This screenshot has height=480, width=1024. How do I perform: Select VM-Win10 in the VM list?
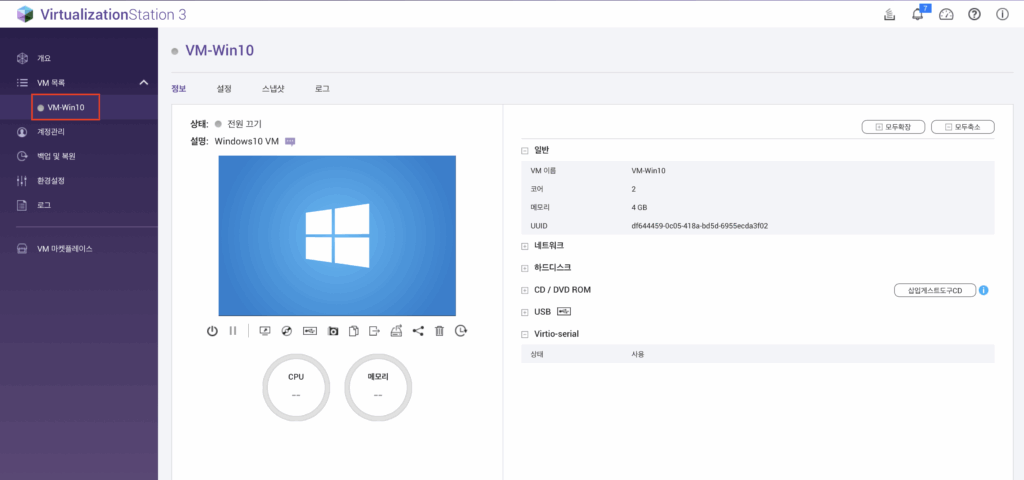[x=65, y=107]
